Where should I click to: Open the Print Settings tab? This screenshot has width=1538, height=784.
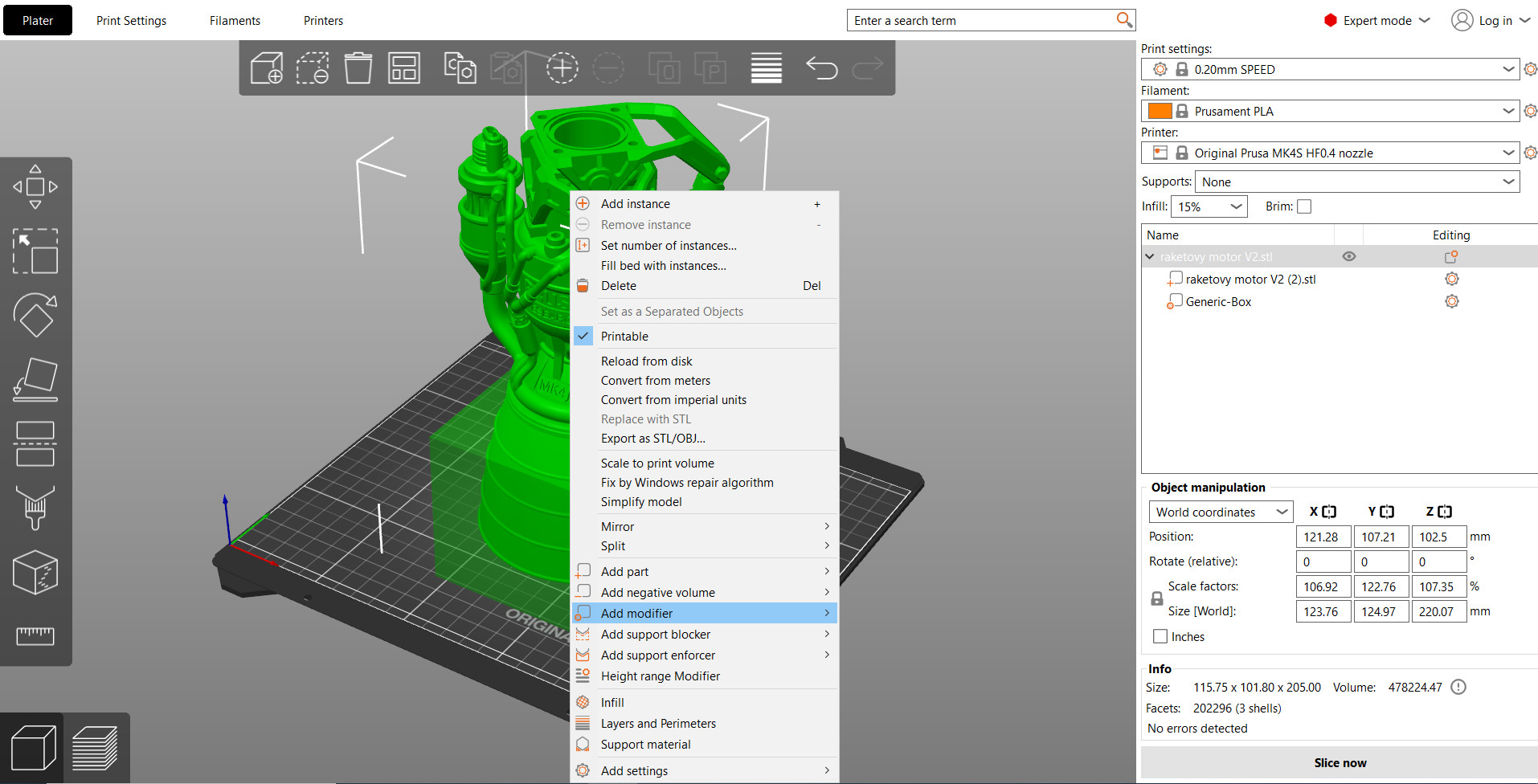[x=131, y=21]
